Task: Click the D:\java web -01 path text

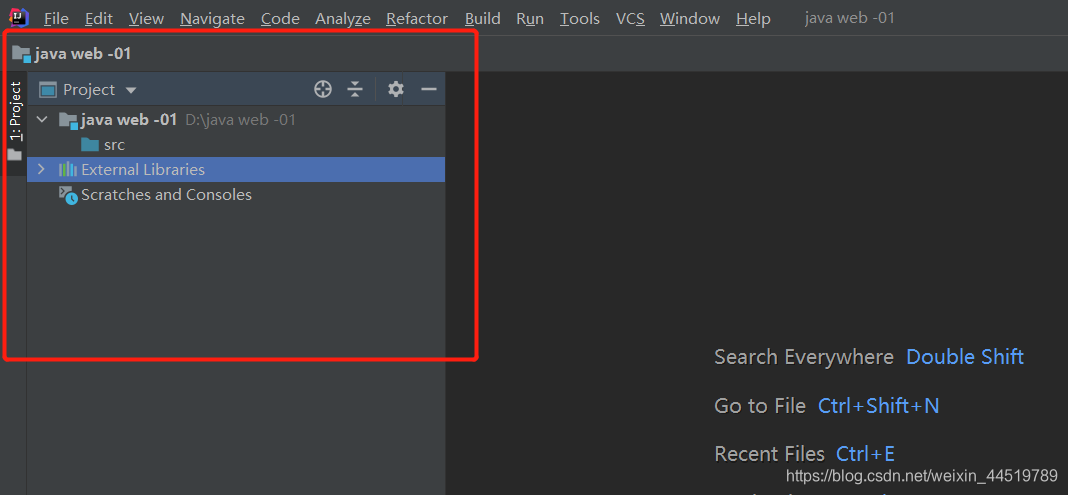Action: [x=240, y=121]
